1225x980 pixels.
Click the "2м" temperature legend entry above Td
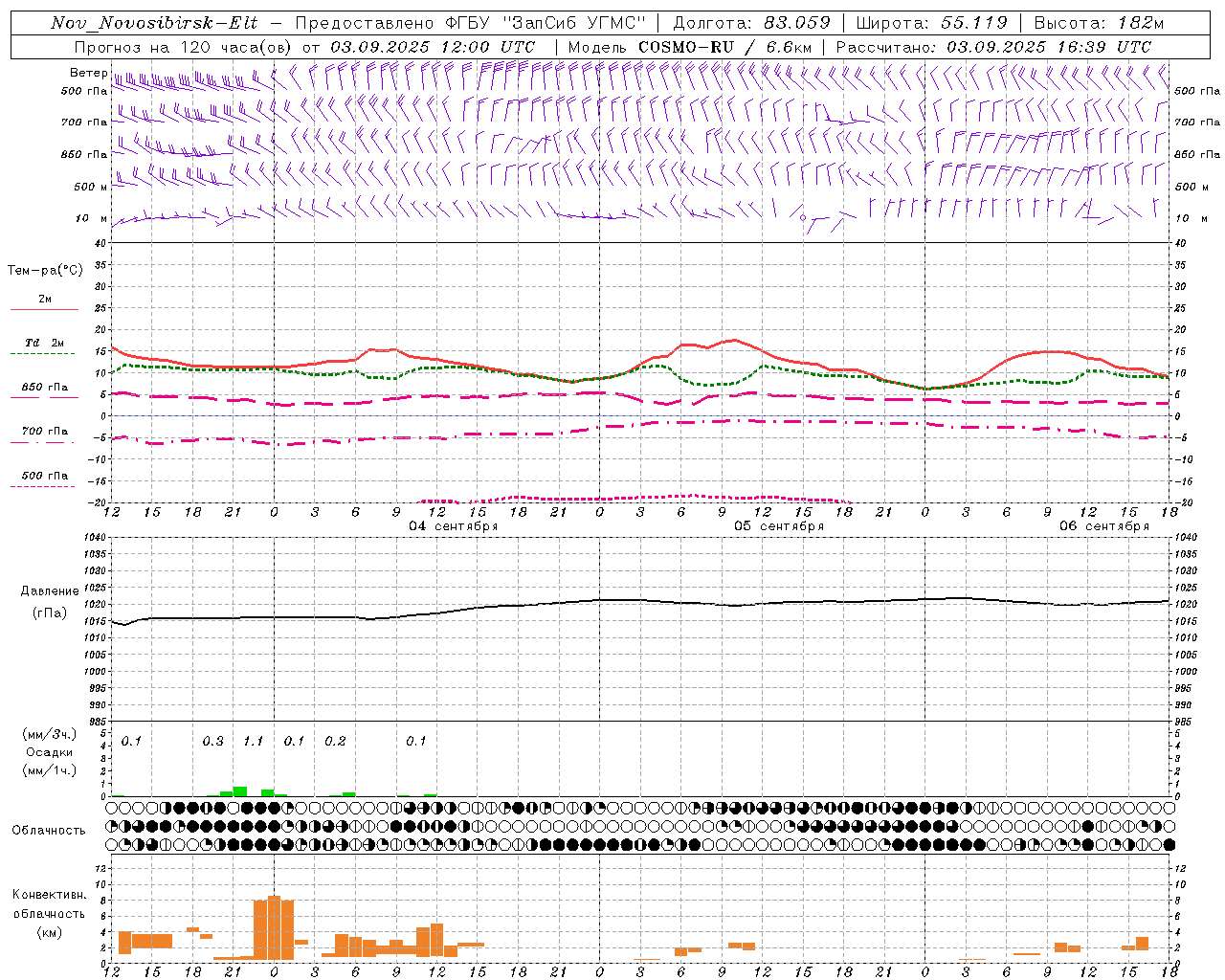pos(45,299)
